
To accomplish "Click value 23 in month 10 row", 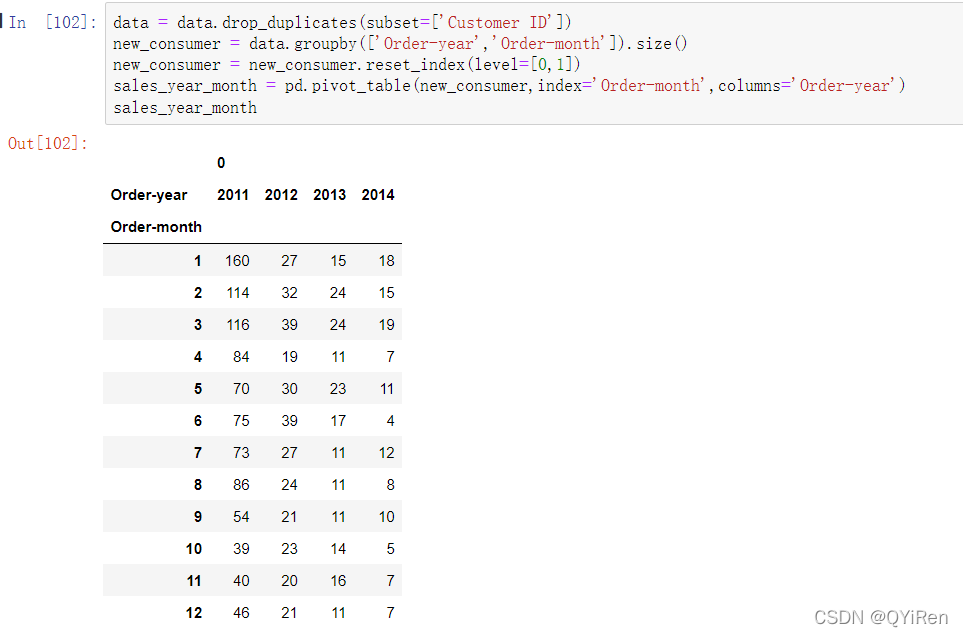I will point(289,549).
